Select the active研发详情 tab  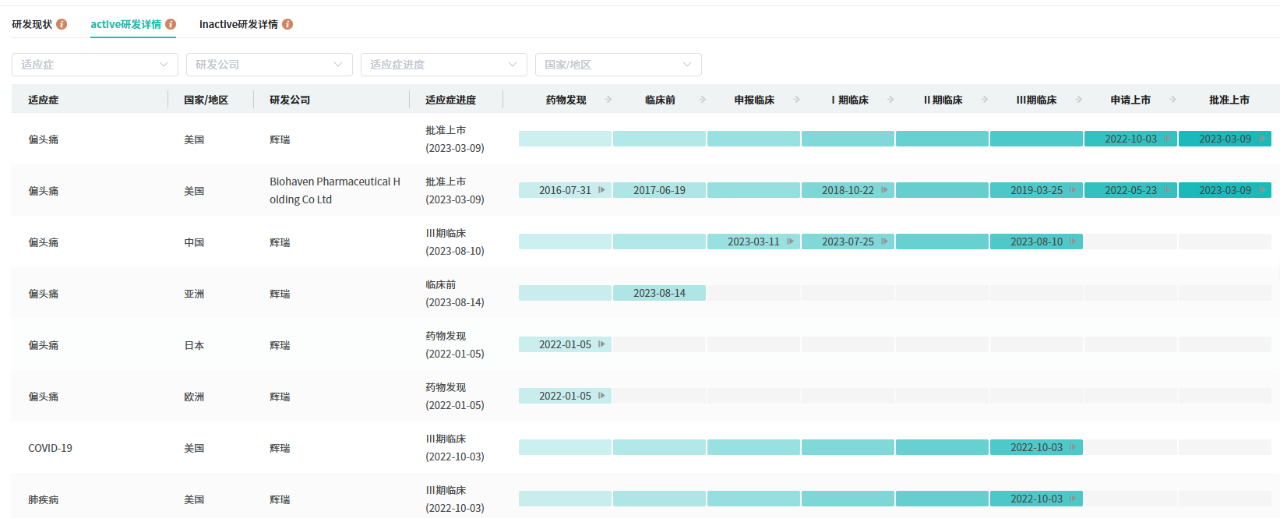[x=125, y=24]
